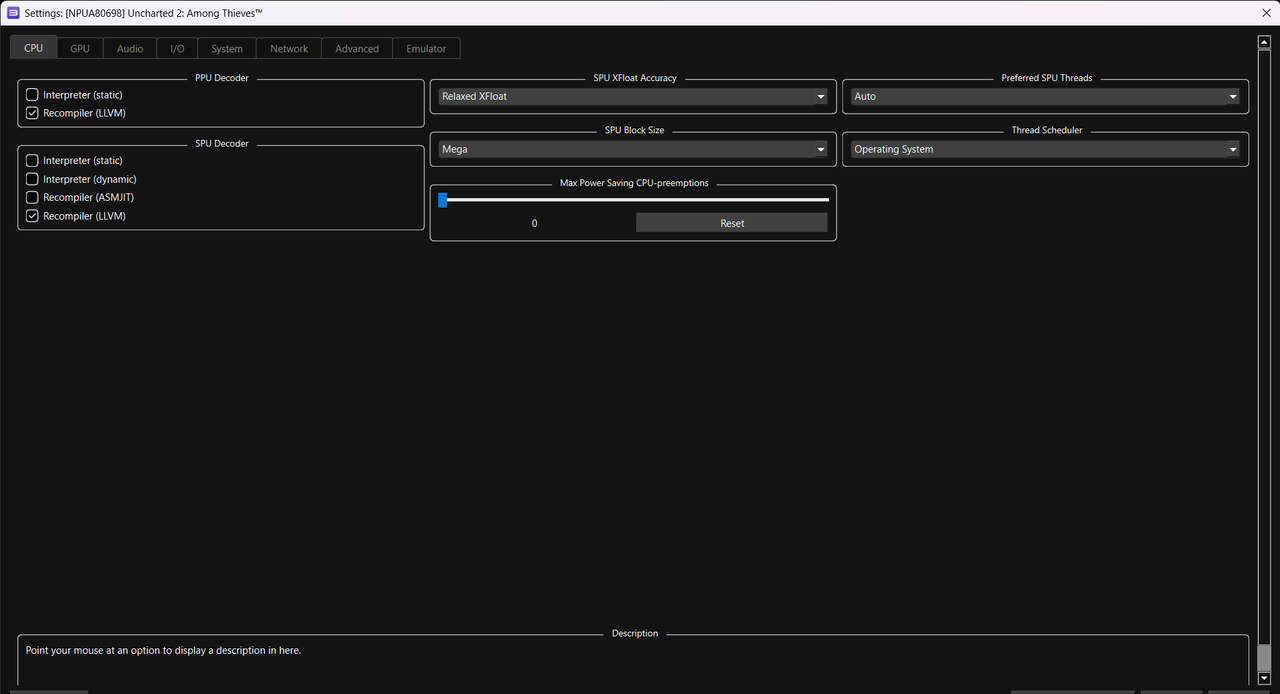Image resolution: width=1280 pixels, height=694 pixels.
Task: Select the System tab
Action: pos(227,48)
